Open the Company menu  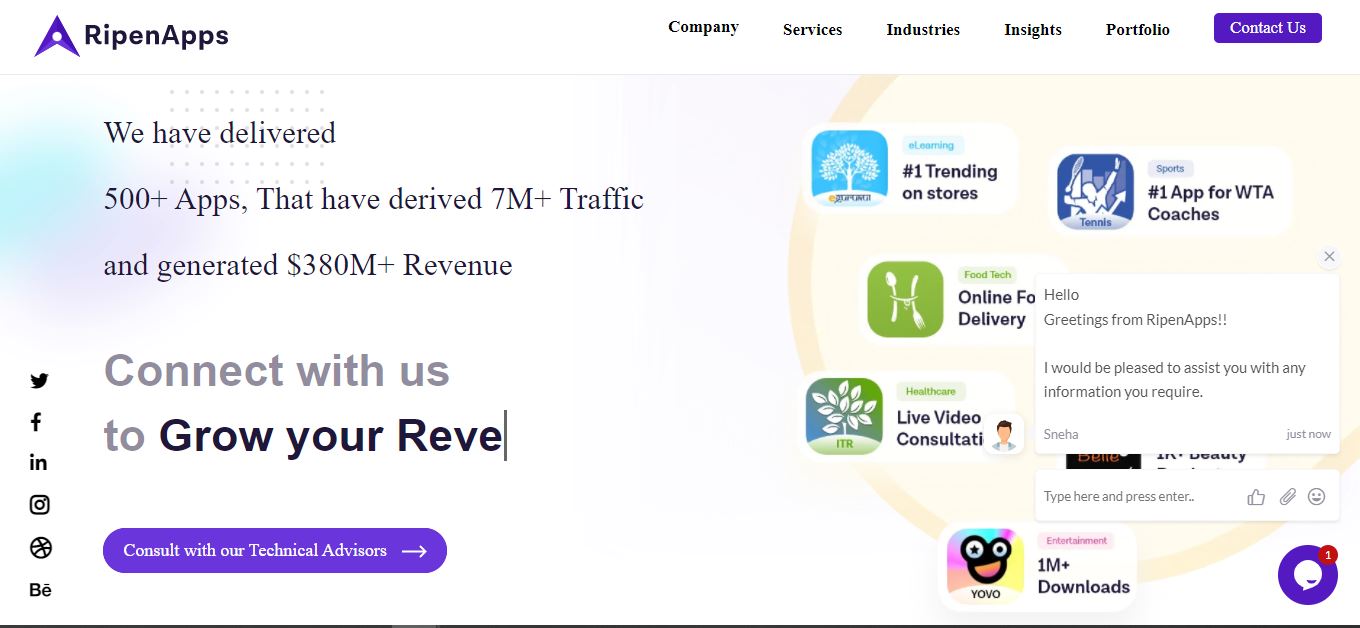[x=703, y=27]
